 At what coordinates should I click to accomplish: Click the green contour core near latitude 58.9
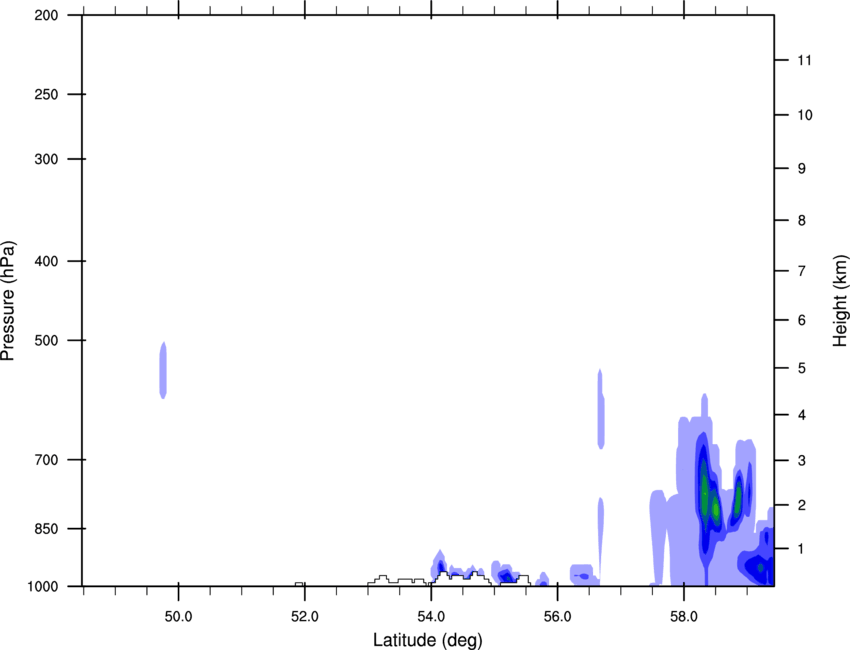point(738,497)
